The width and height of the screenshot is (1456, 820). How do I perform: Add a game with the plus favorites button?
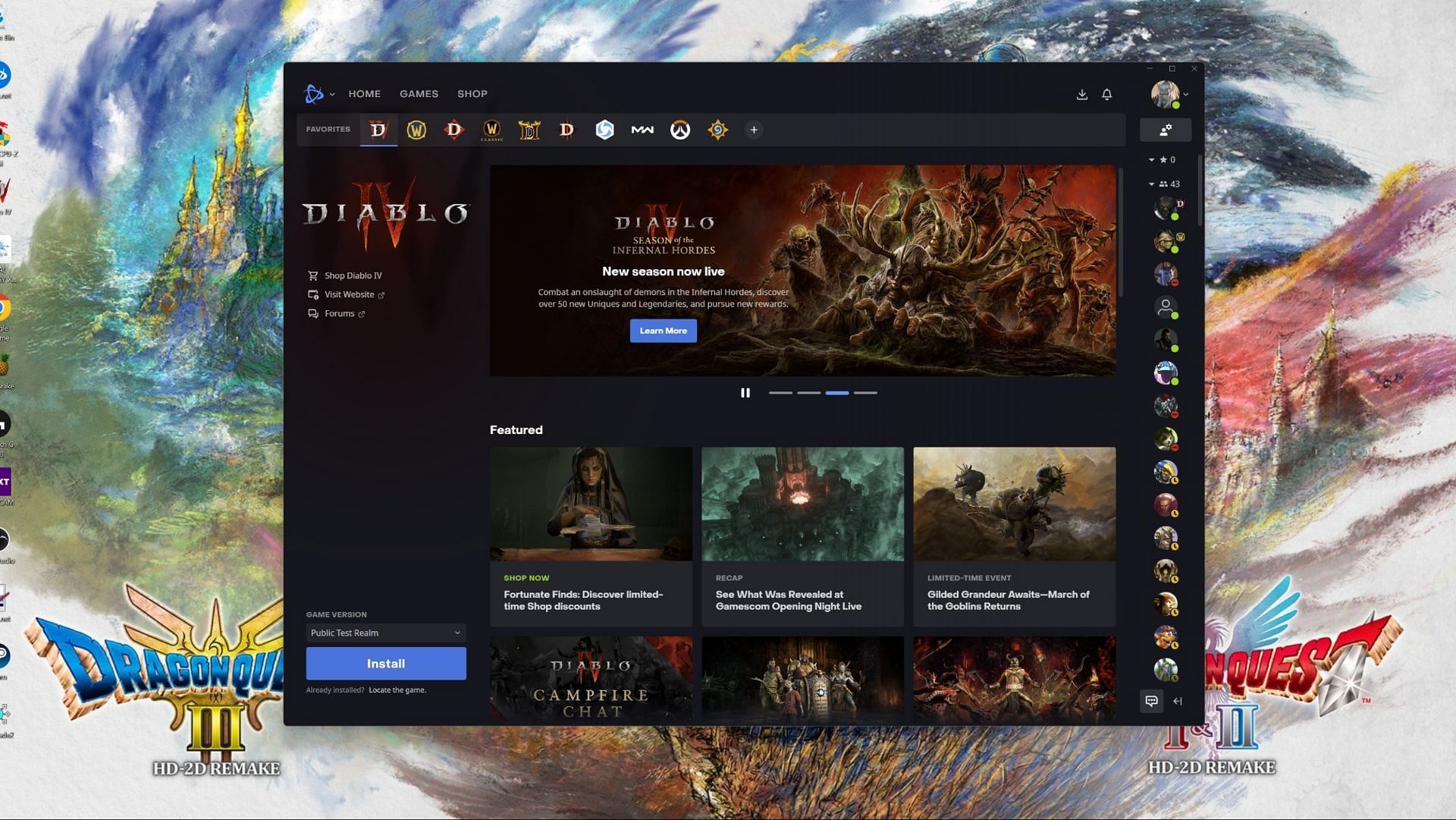coord(754,130)
